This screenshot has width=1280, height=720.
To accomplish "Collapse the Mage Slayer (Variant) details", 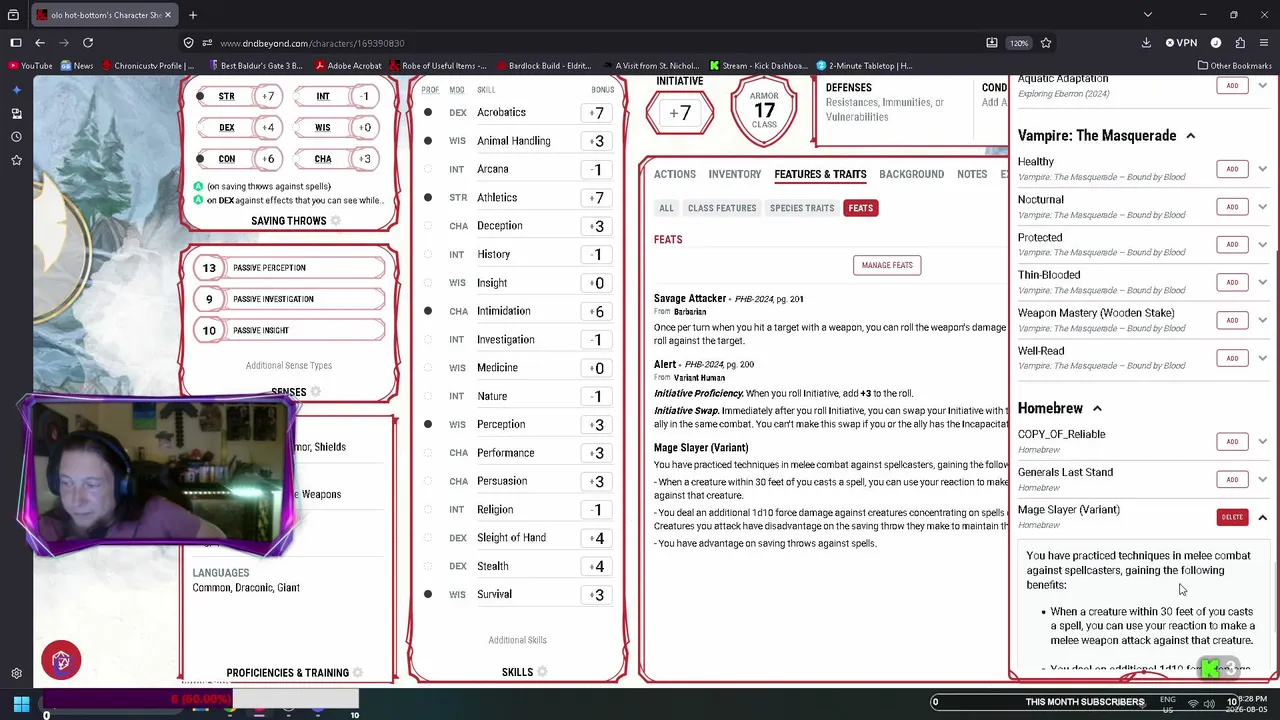I will tap(1263, 517).
